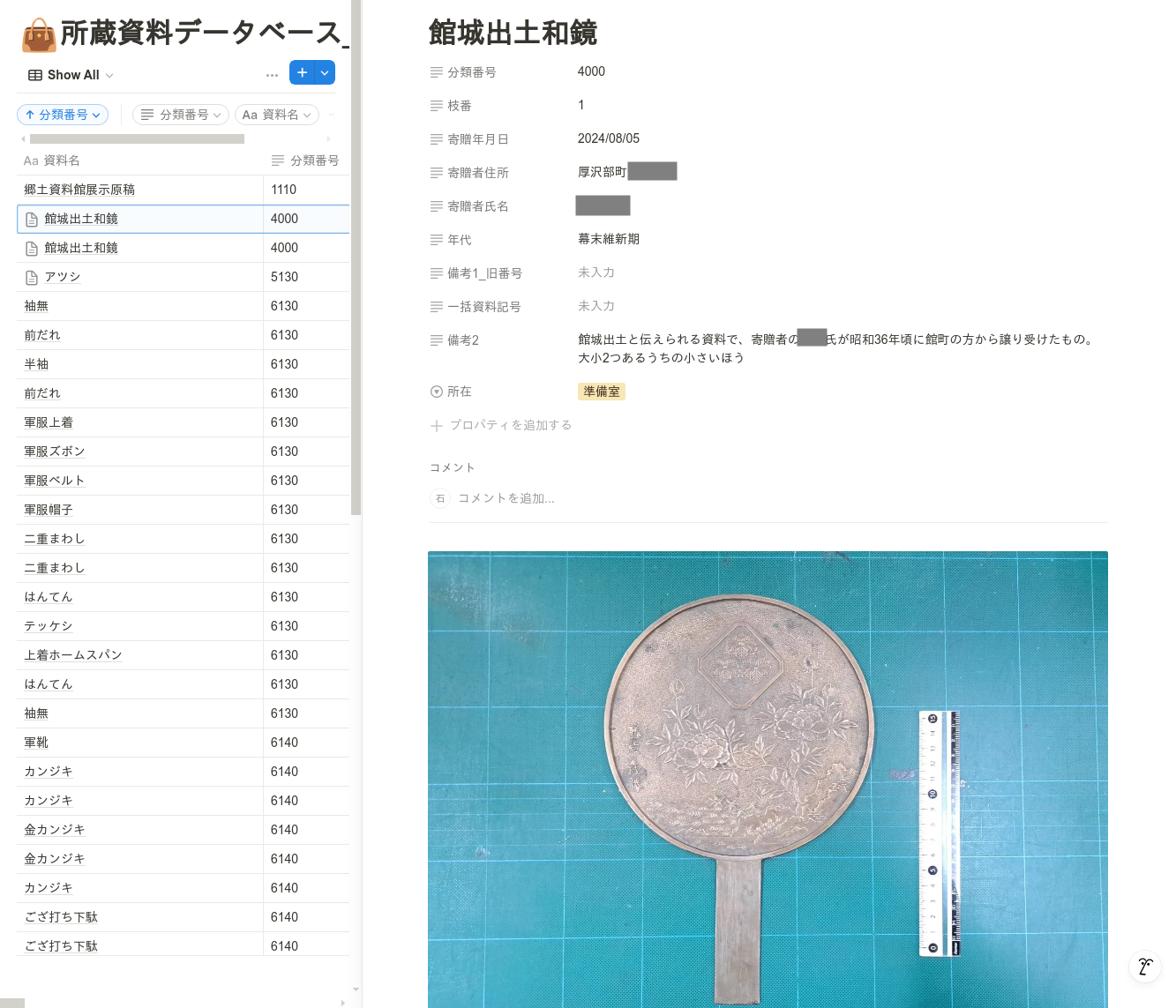1176x1008 pixels.
Task: Click the 寄贈年月日 property icon
Action: tap(436, 139)
